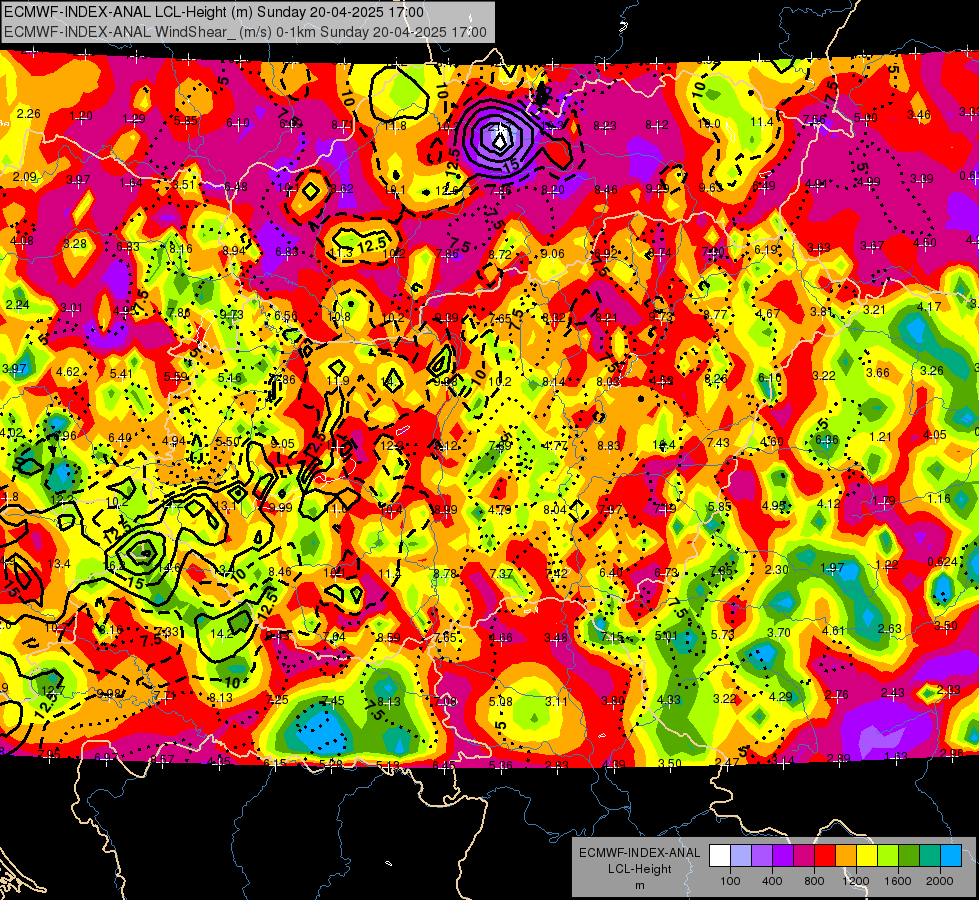Click the wind shear value '4.62'
Image resolution: width=979 pixels, height=900 pixels.
click(x=67, y=372)
